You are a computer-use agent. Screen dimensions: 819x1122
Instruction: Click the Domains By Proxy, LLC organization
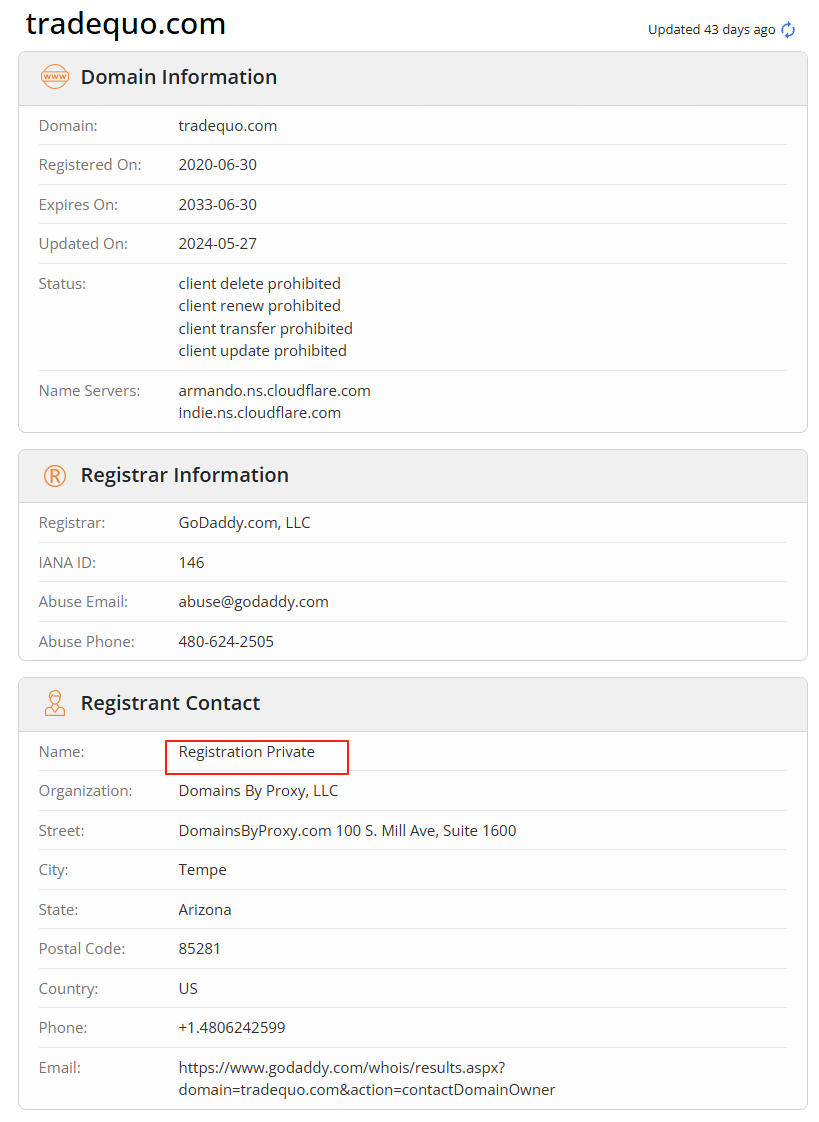258,791
